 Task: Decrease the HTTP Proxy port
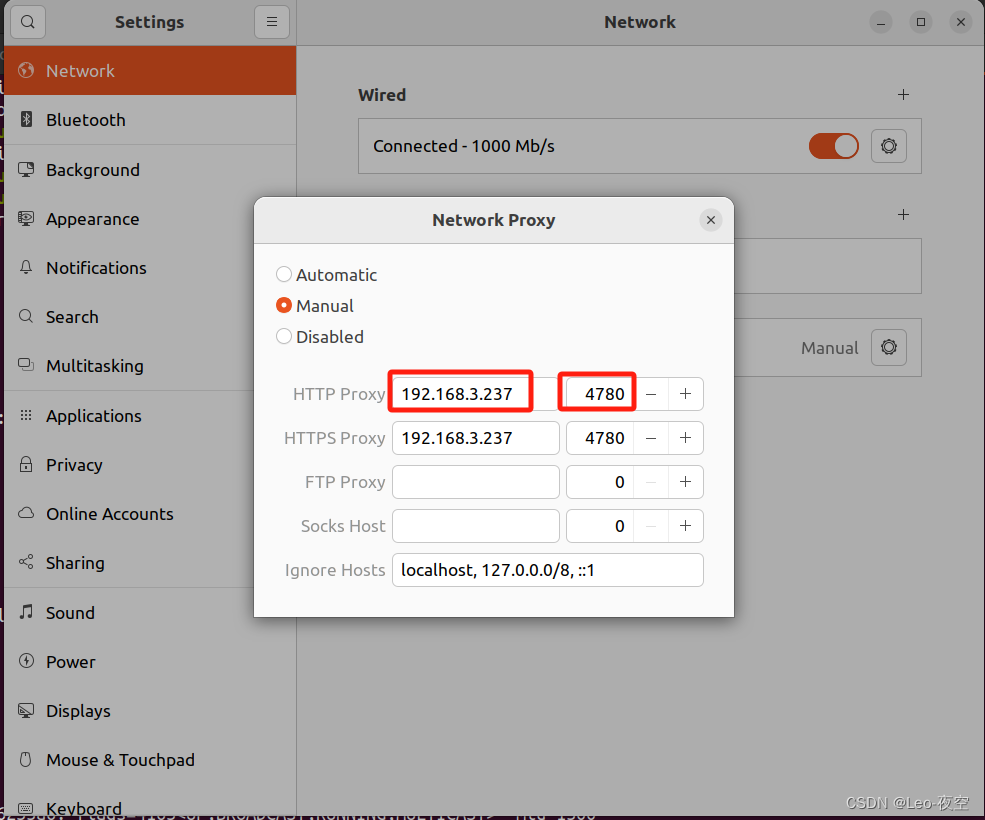[x=651, y=393]
